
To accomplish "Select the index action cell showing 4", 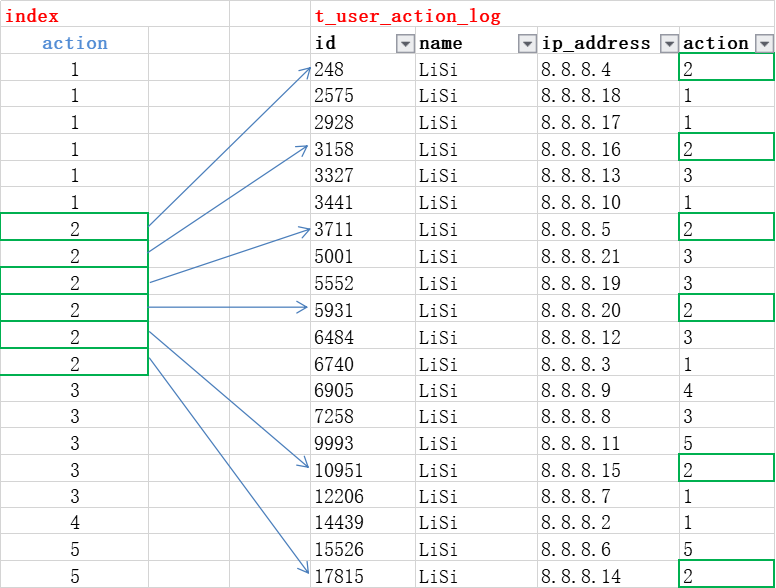I will [x=75, y=521].
